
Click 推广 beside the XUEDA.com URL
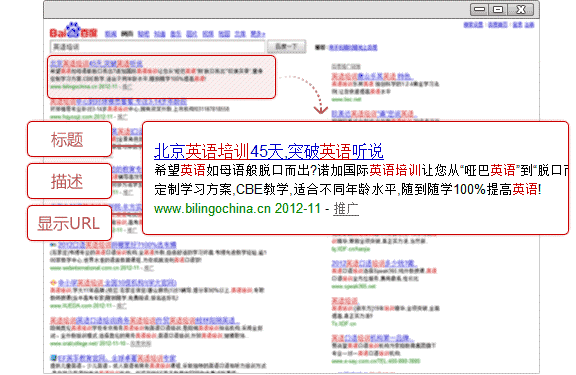pyautogui.click(x=121, y=306)
